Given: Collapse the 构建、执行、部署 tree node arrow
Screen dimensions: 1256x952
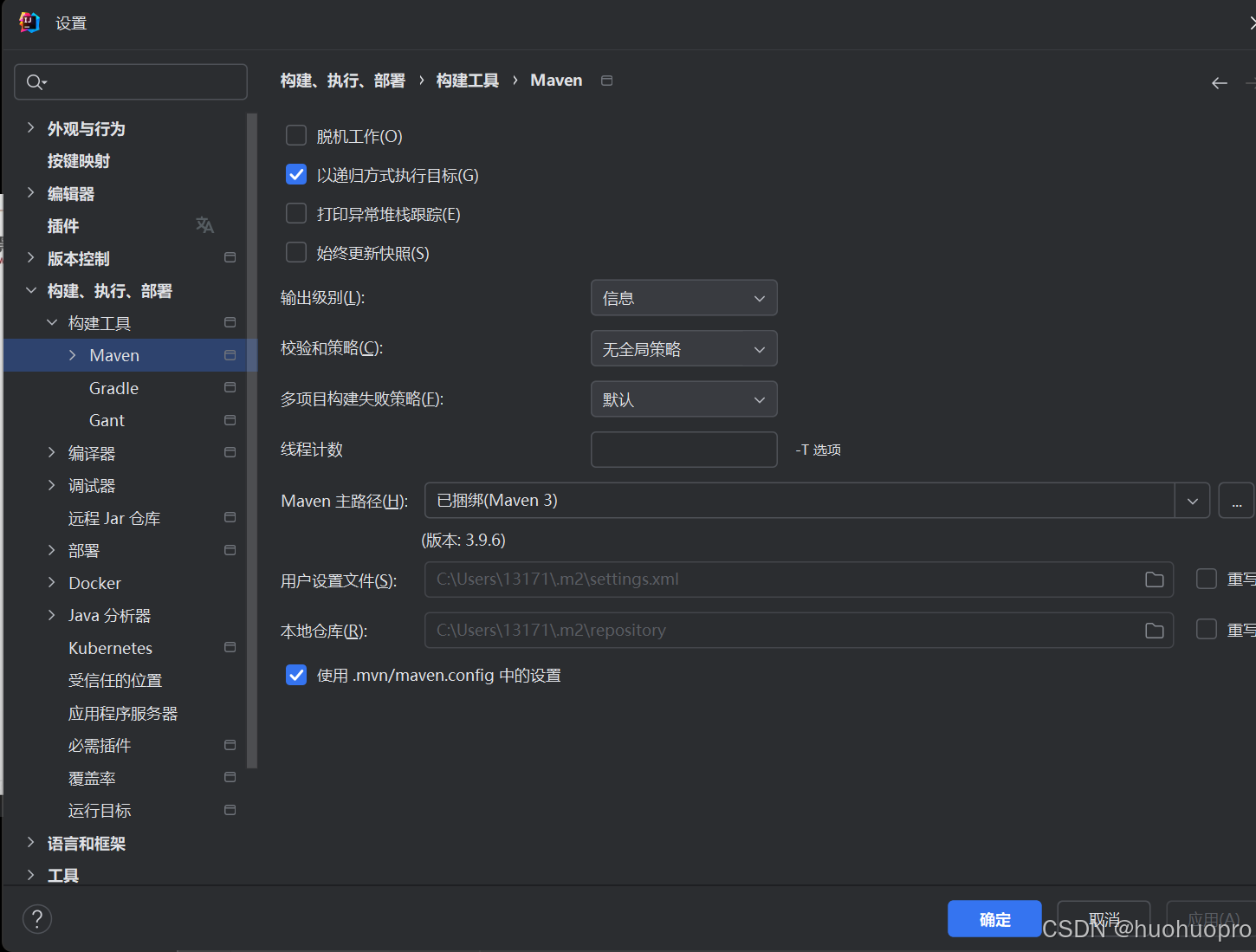Looking at the screenshot, I should click(30, 290).
